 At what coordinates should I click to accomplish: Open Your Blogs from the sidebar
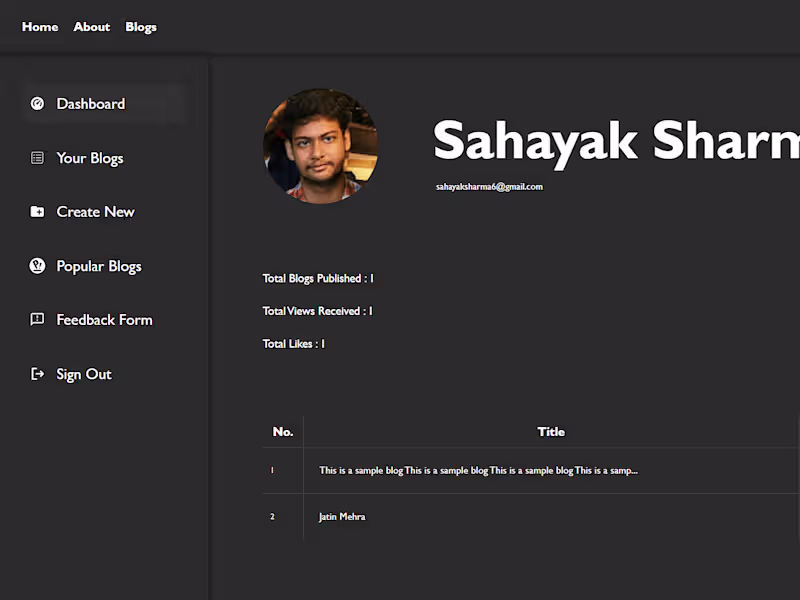(90, 159)
